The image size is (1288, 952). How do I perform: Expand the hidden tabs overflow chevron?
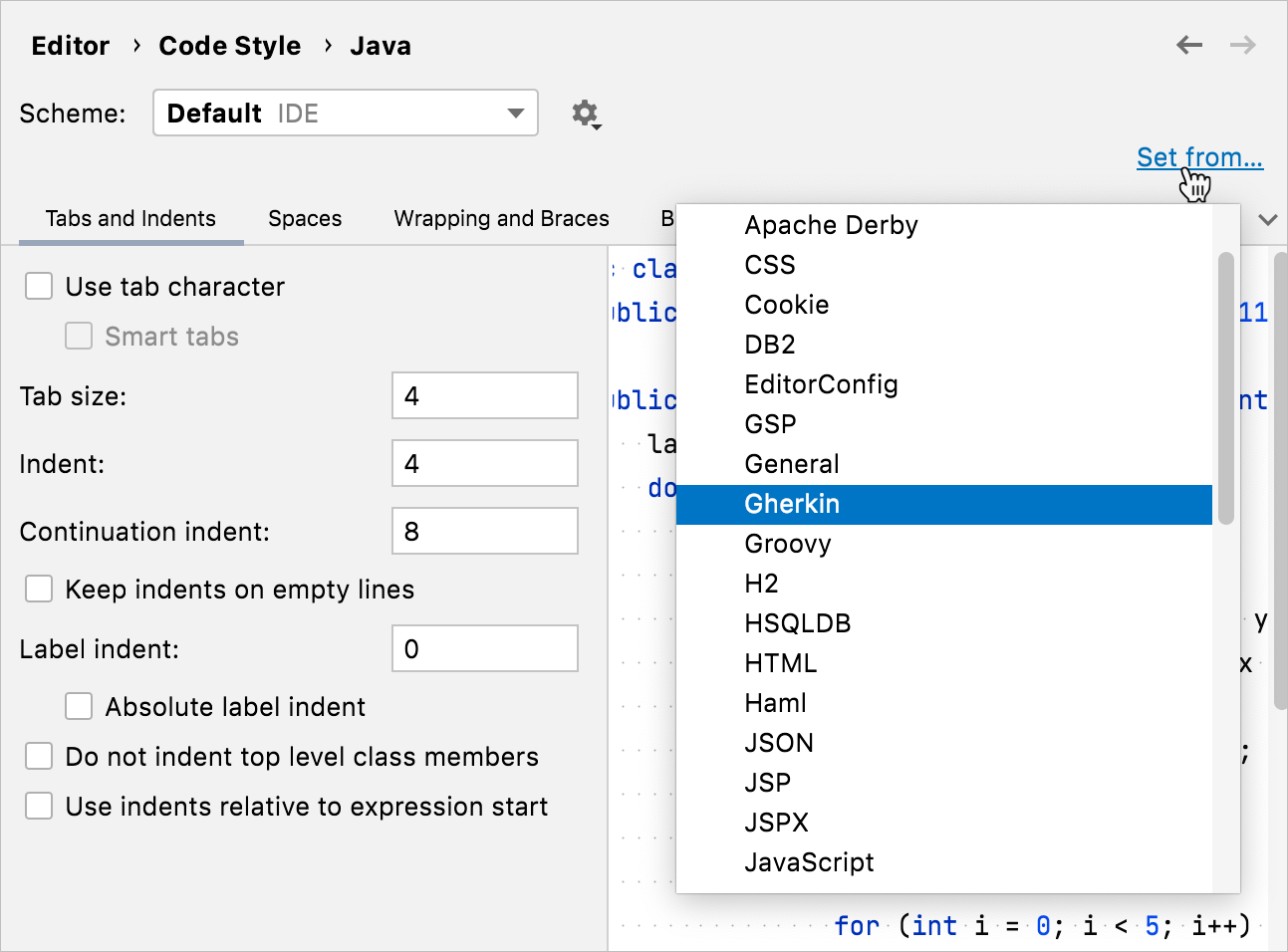pyautogui.click(x=1267, y=219)
